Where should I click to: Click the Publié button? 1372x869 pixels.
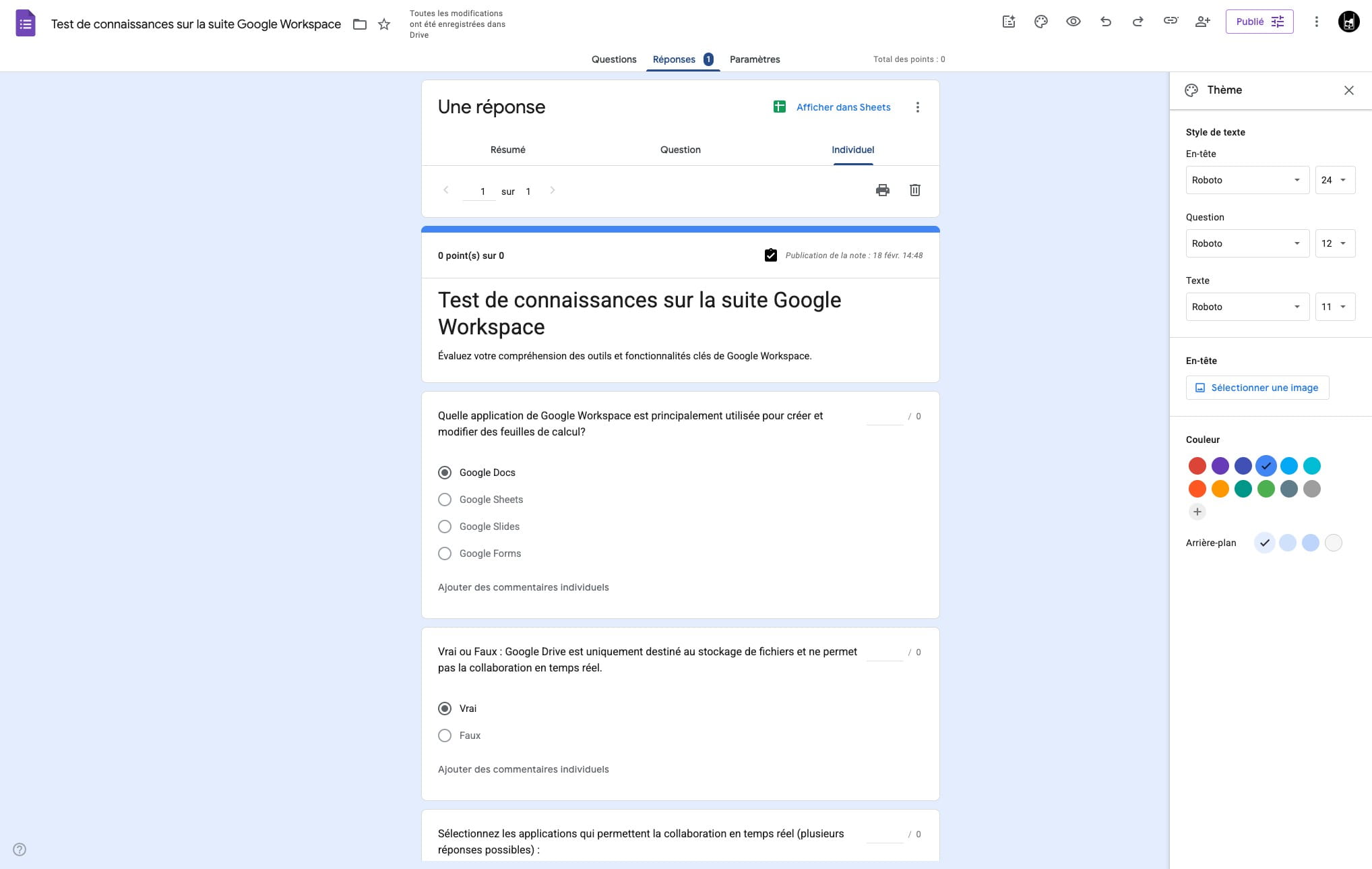point(1259,22)
